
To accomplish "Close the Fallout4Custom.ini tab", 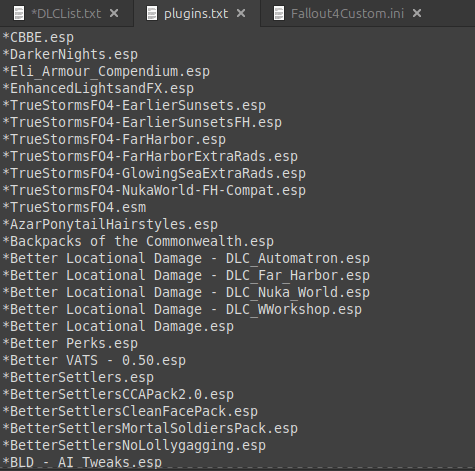I will (417, 13).
